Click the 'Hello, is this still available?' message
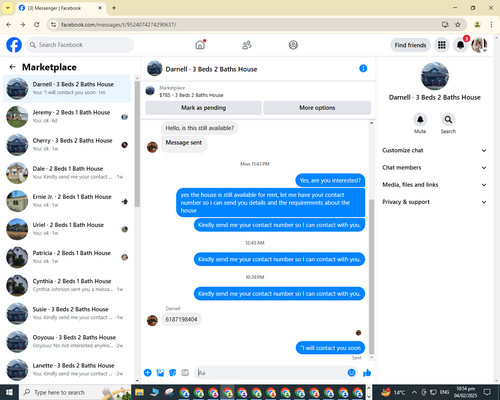Screen dimensions: 500x400 (x=200, y=128)
